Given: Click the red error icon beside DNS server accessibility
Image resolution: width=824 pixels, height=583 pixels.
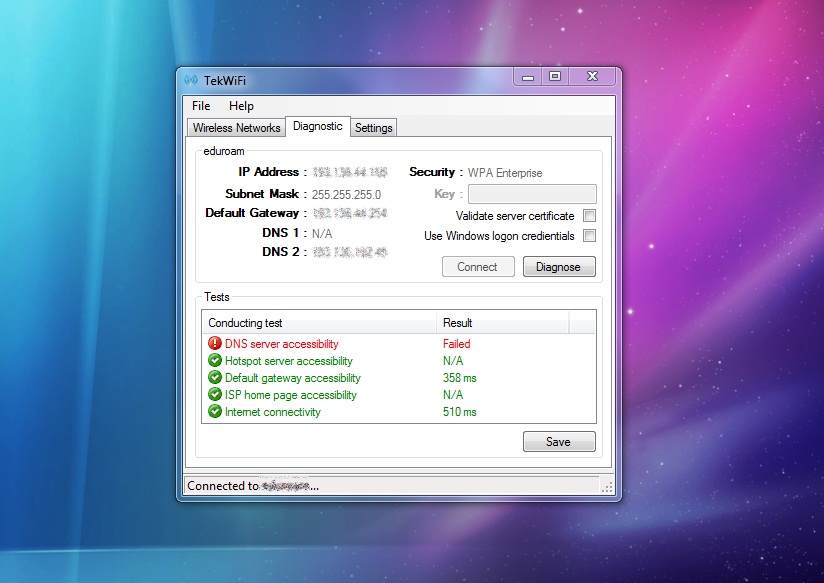Looking at the screenshot, I should (x=214, y=343).
